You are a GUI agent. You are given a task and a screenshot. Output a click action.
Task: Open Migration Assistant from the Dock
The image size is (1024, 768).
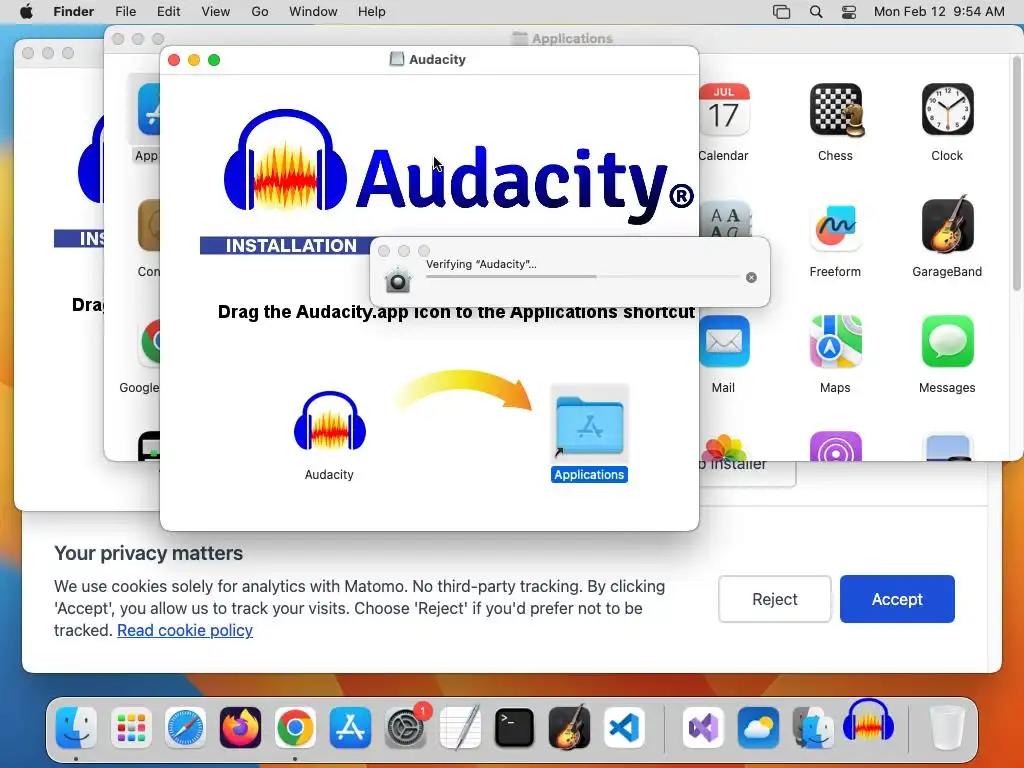click(x=812, y=727)
